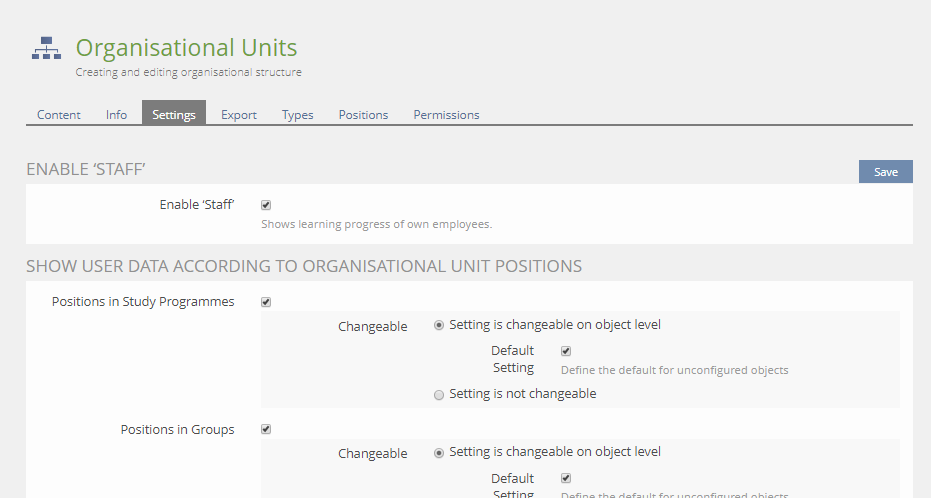Open the Export tab
Viewport: 931px width, 498px height.
click(239, 115)
